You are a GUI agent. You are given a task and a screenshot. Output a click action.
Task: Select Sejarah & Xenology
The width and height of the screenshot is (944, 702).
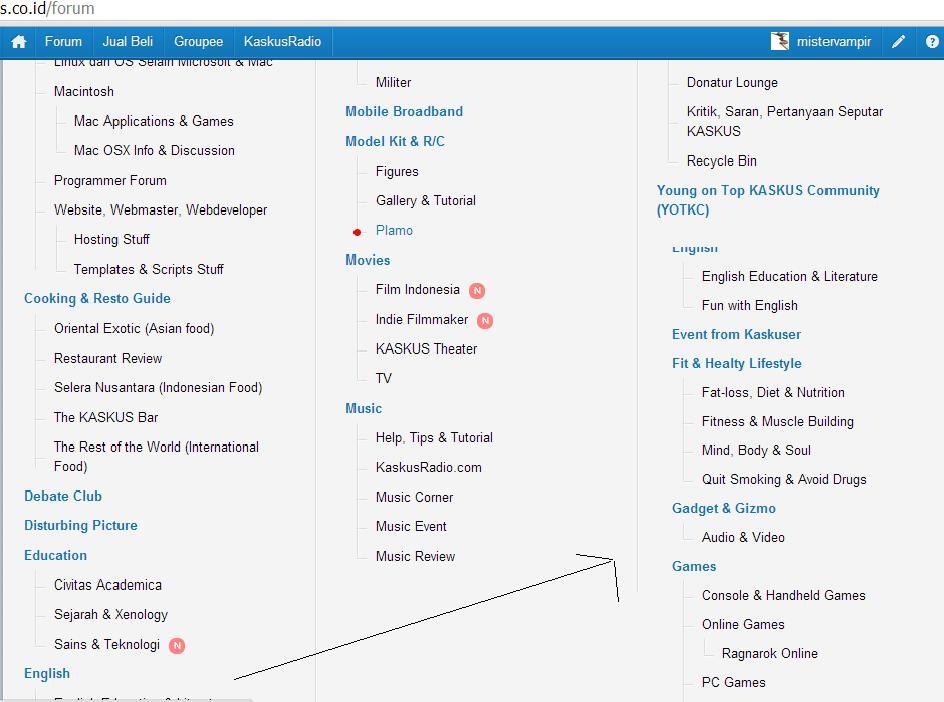click(111, 615)
